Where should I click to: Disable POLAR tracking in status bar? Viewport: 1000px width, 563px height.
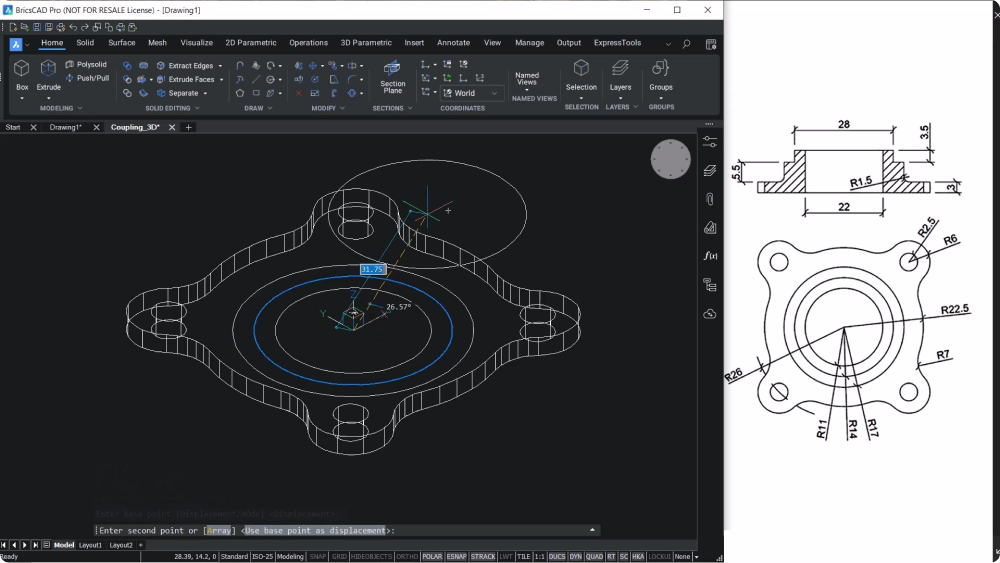(x=432, y=556)
